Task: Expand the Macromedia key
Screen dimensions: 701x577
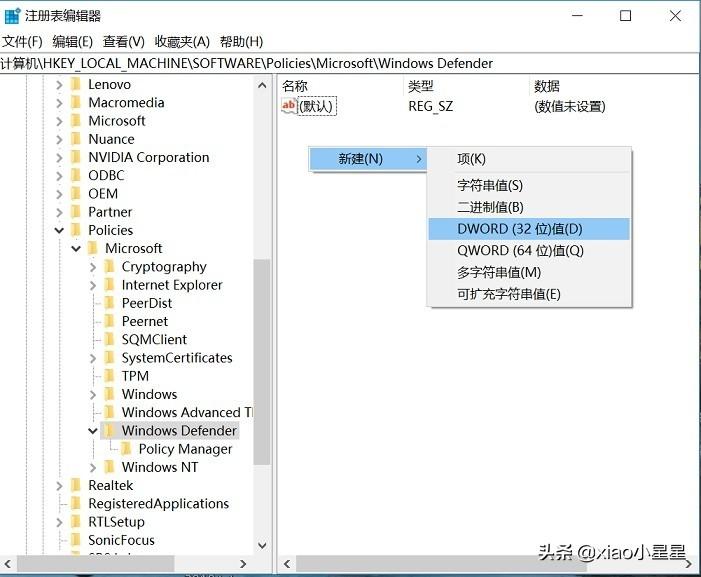Action: 59,103
